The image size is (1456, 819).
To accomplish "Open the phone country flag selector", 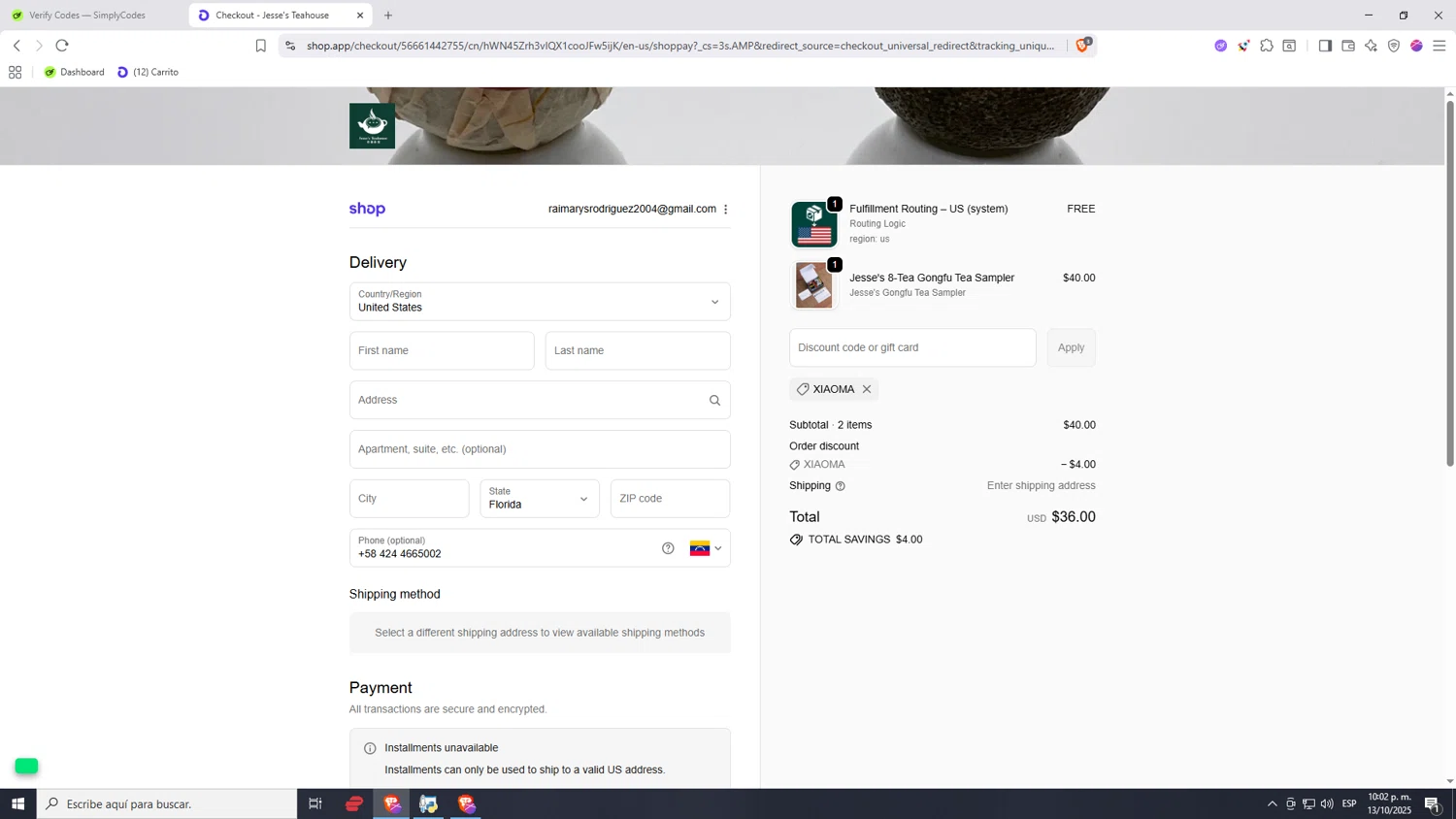I will point(707,548).
